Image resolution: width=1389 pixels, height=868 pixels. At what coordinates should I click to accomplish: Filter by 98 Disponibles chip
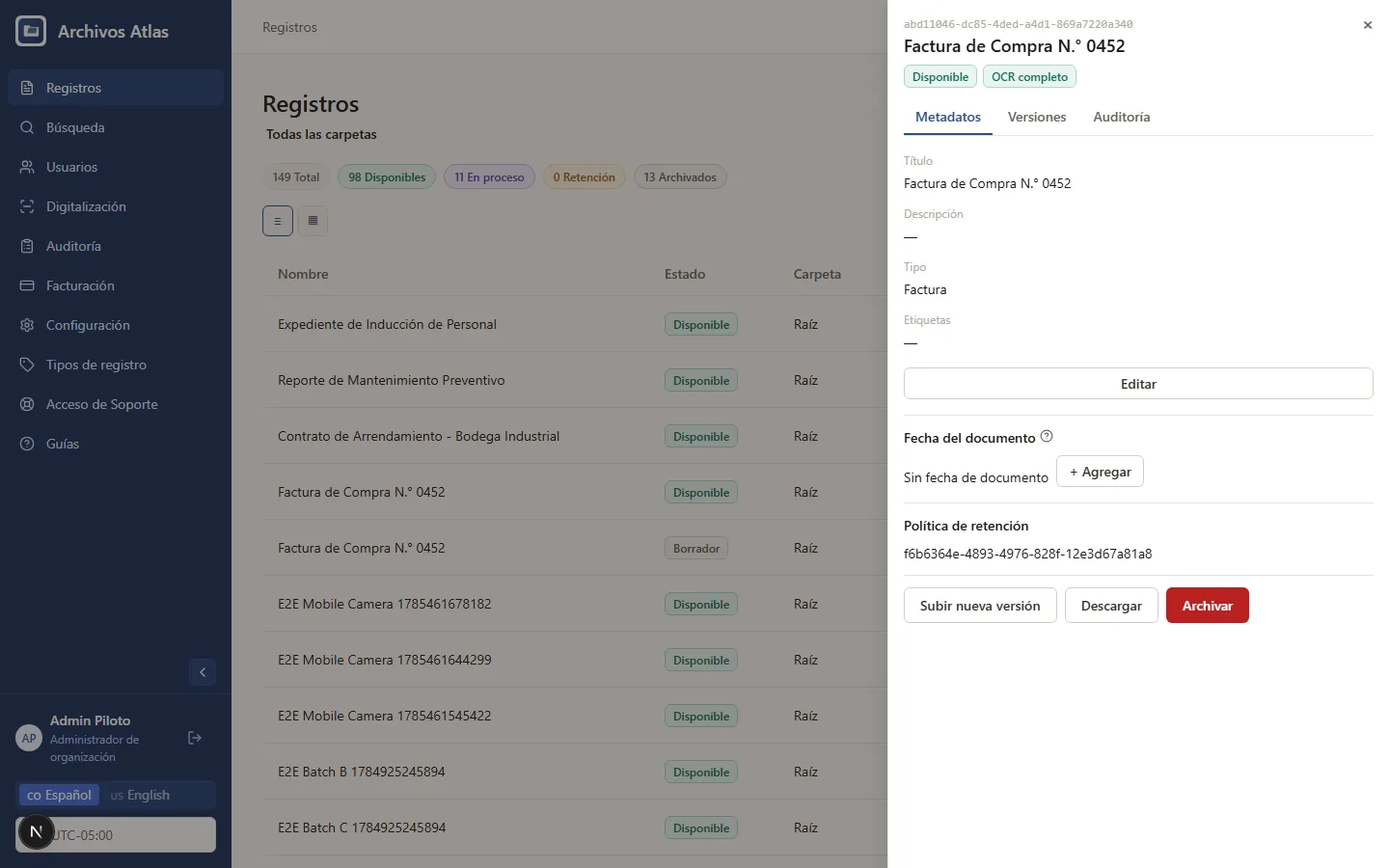click(x=387, y=177)
